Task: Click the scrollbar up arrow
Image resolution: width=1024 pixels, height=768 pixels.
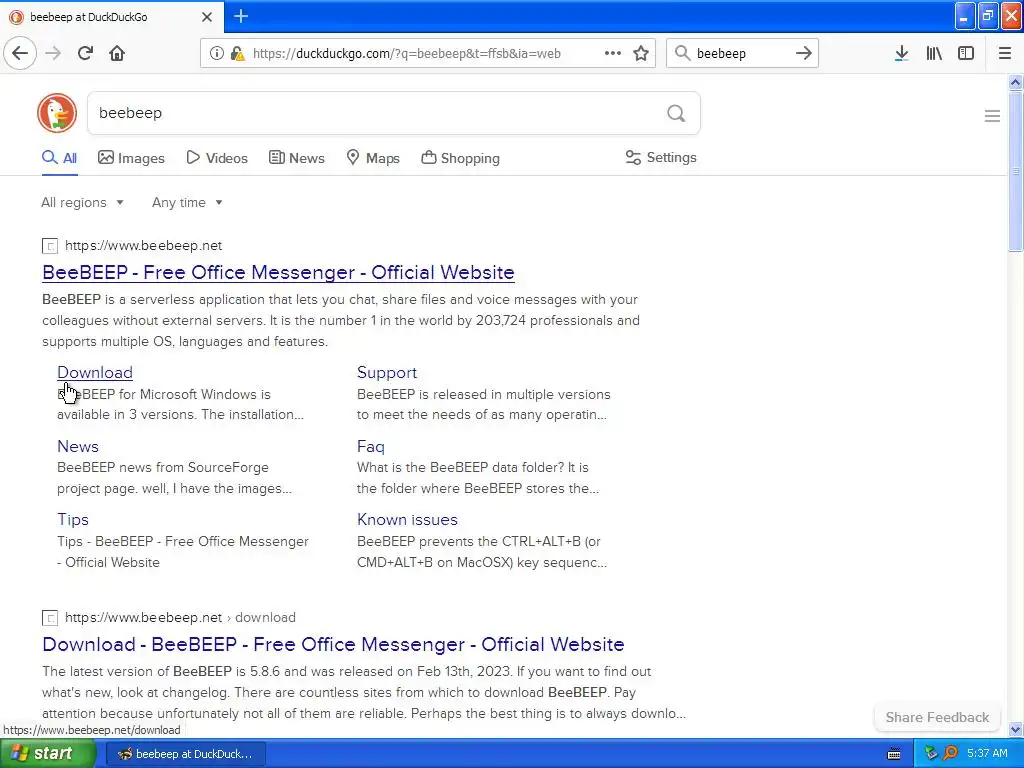Action: (x=1016, y=82)
